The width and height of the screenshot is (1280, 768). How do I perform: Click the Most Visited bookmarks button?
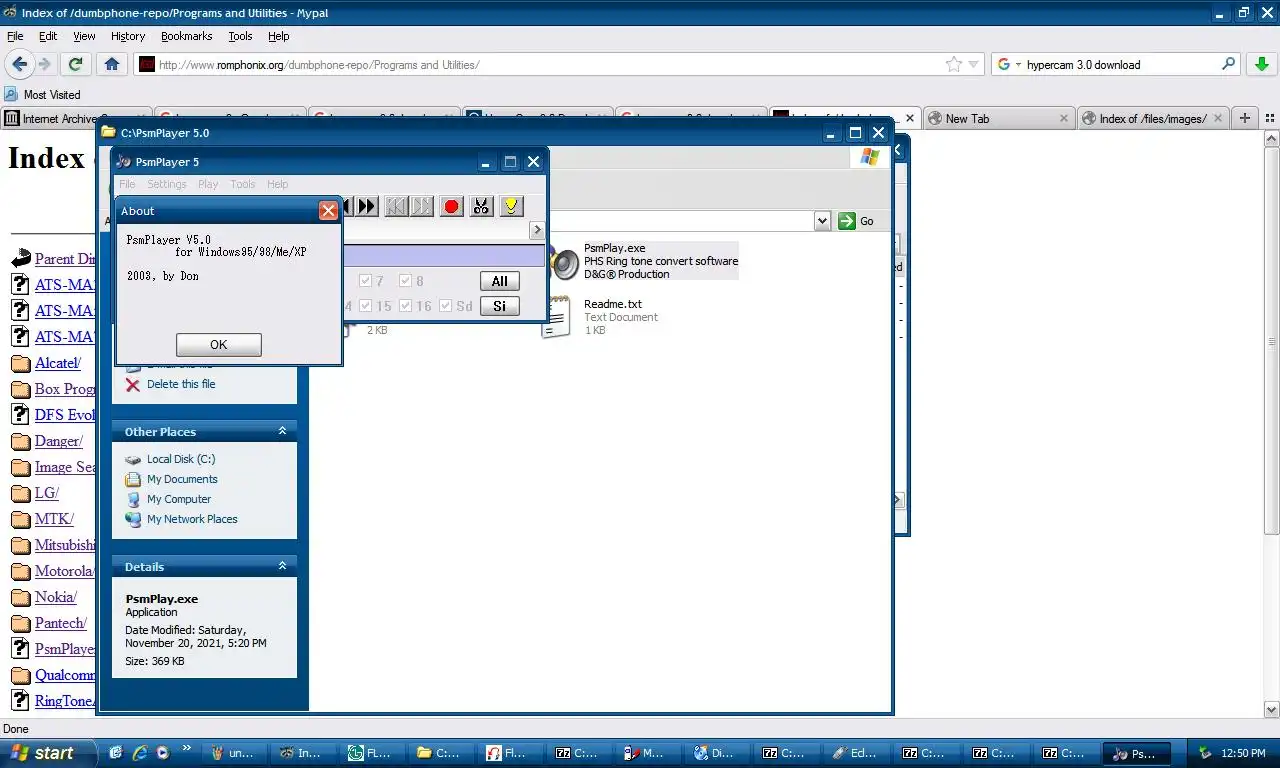point(42,94)
